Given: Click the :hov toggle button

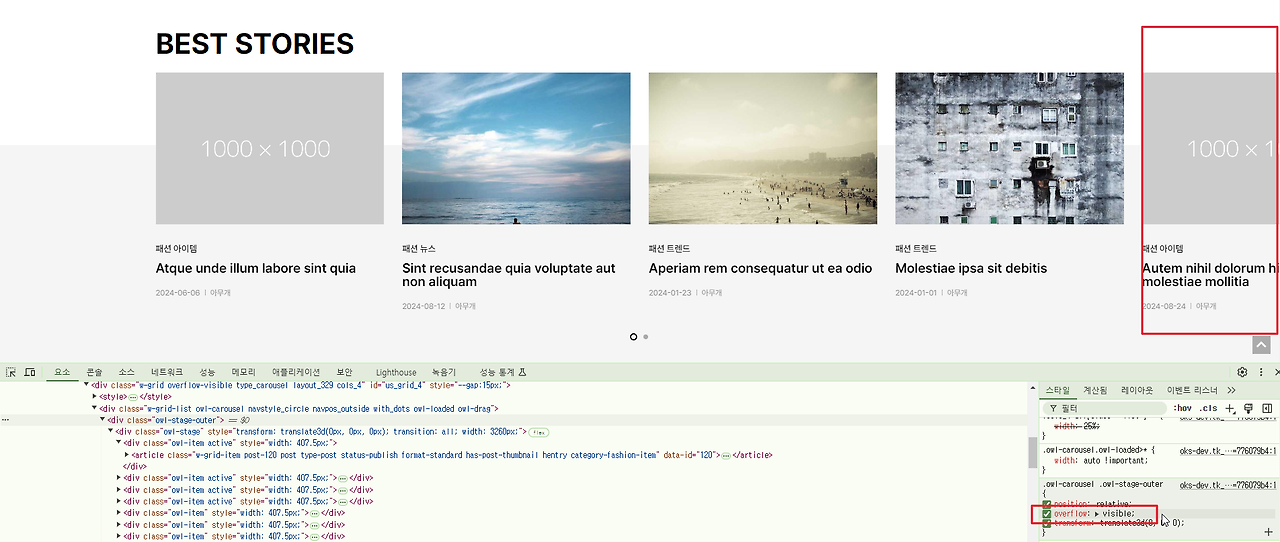Looking at the screenshot, I should 1182,408.
